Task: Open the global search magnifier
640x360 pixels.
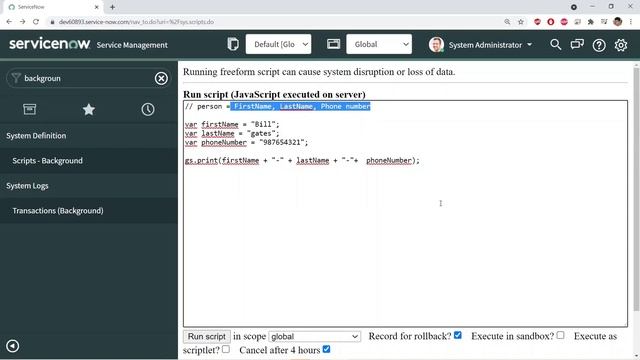Action: coord(556,44)
